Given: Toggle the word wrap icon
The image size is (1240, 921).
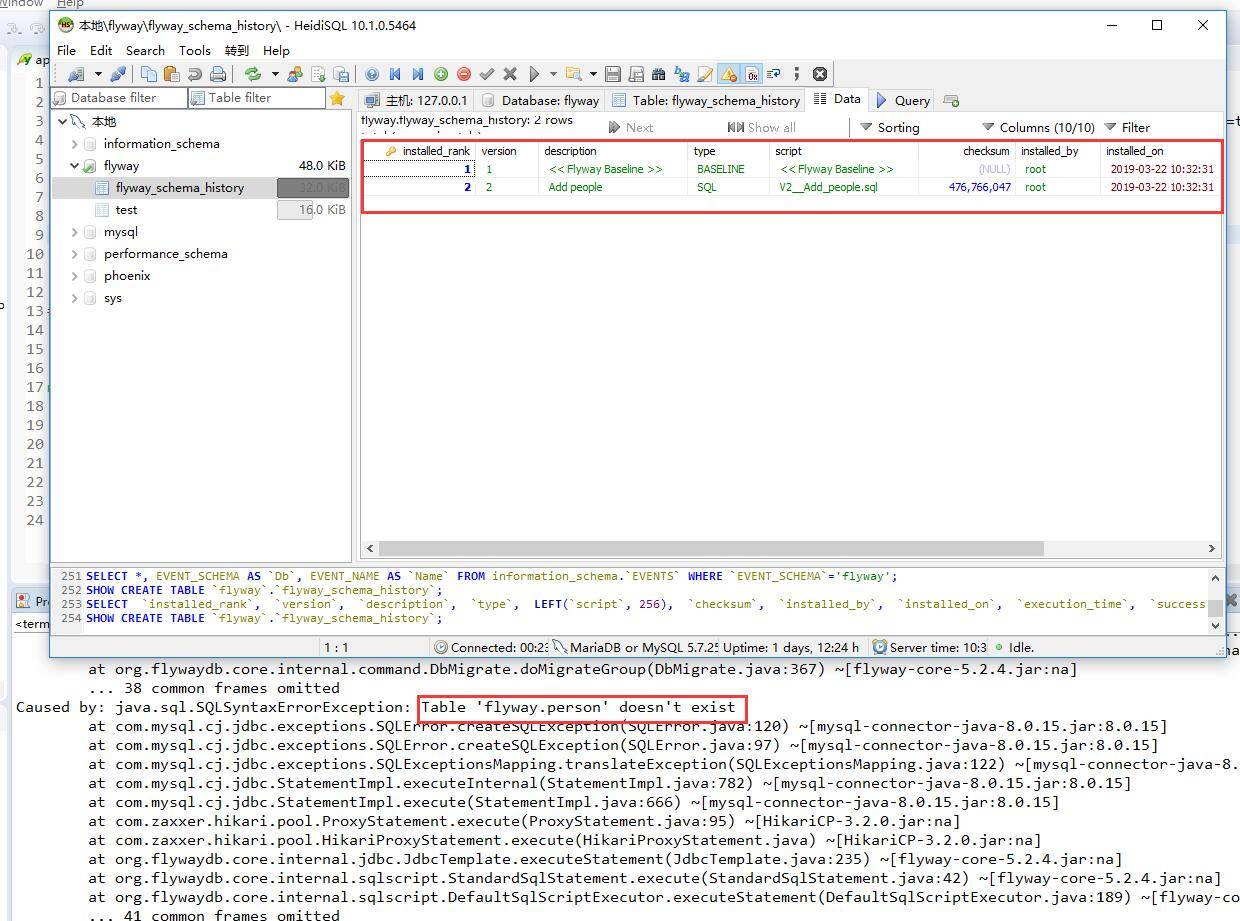Looking at the screenshot, I should [774, 74].
